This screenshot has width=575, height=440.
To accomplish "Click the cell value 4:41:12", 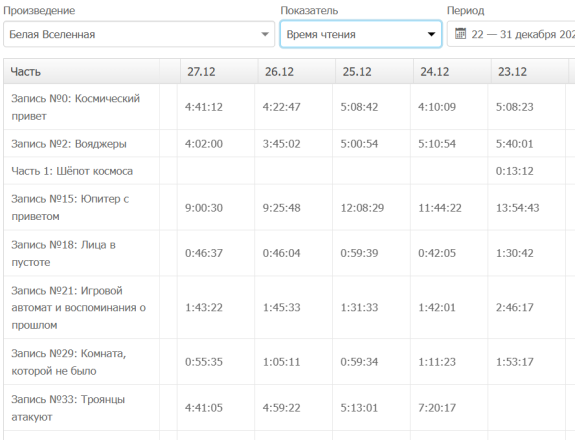I will click(x=204, y=107).
